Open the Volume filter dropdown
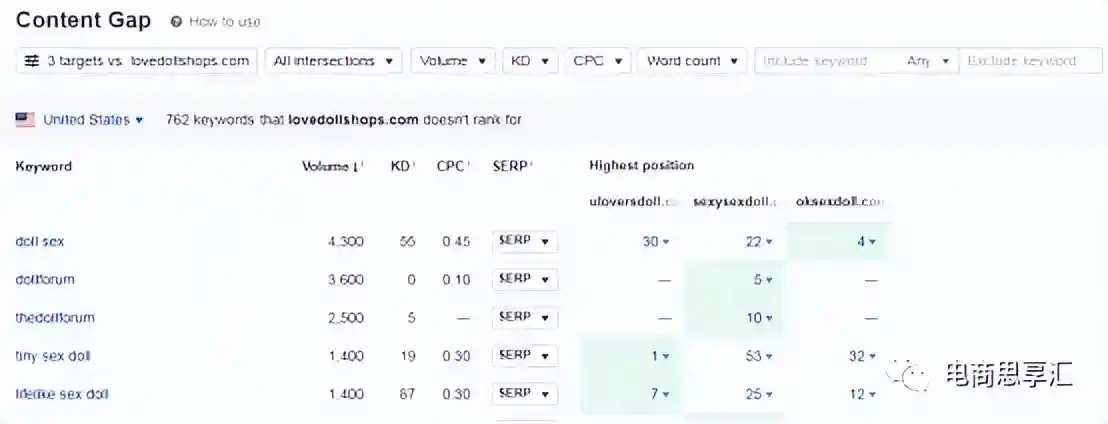The height and width of the screenshot is (424, 1108). pos(453,61)
